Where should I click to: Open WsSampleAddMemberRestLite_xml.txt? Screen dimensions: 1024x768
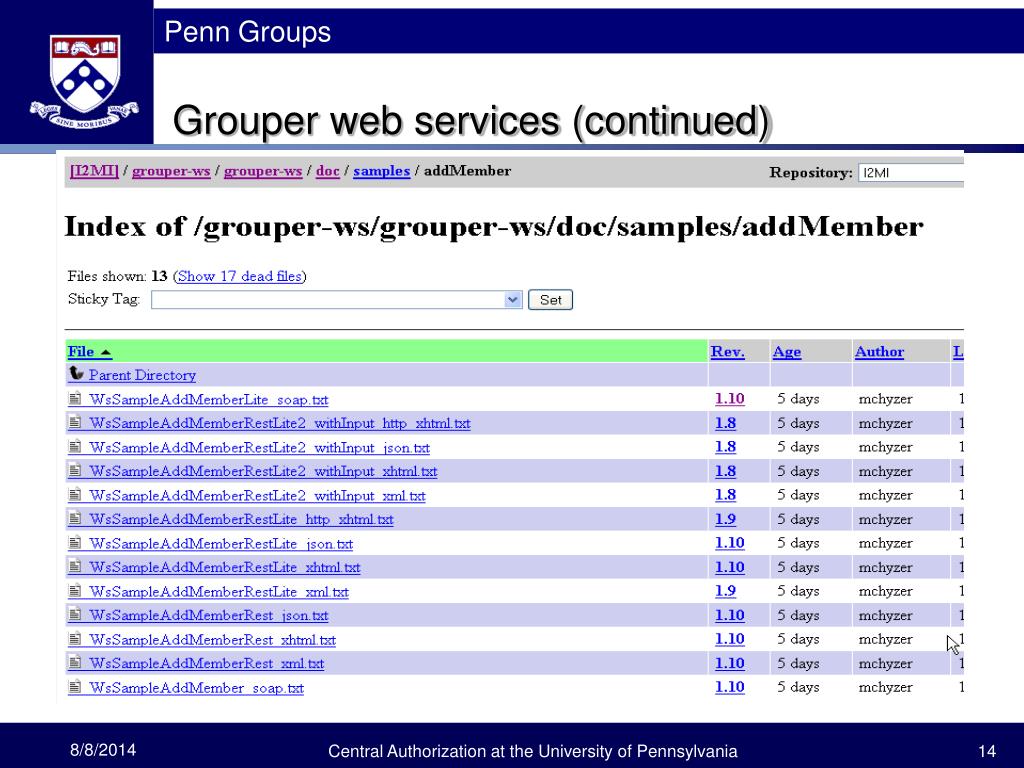(x=219, y=592)
